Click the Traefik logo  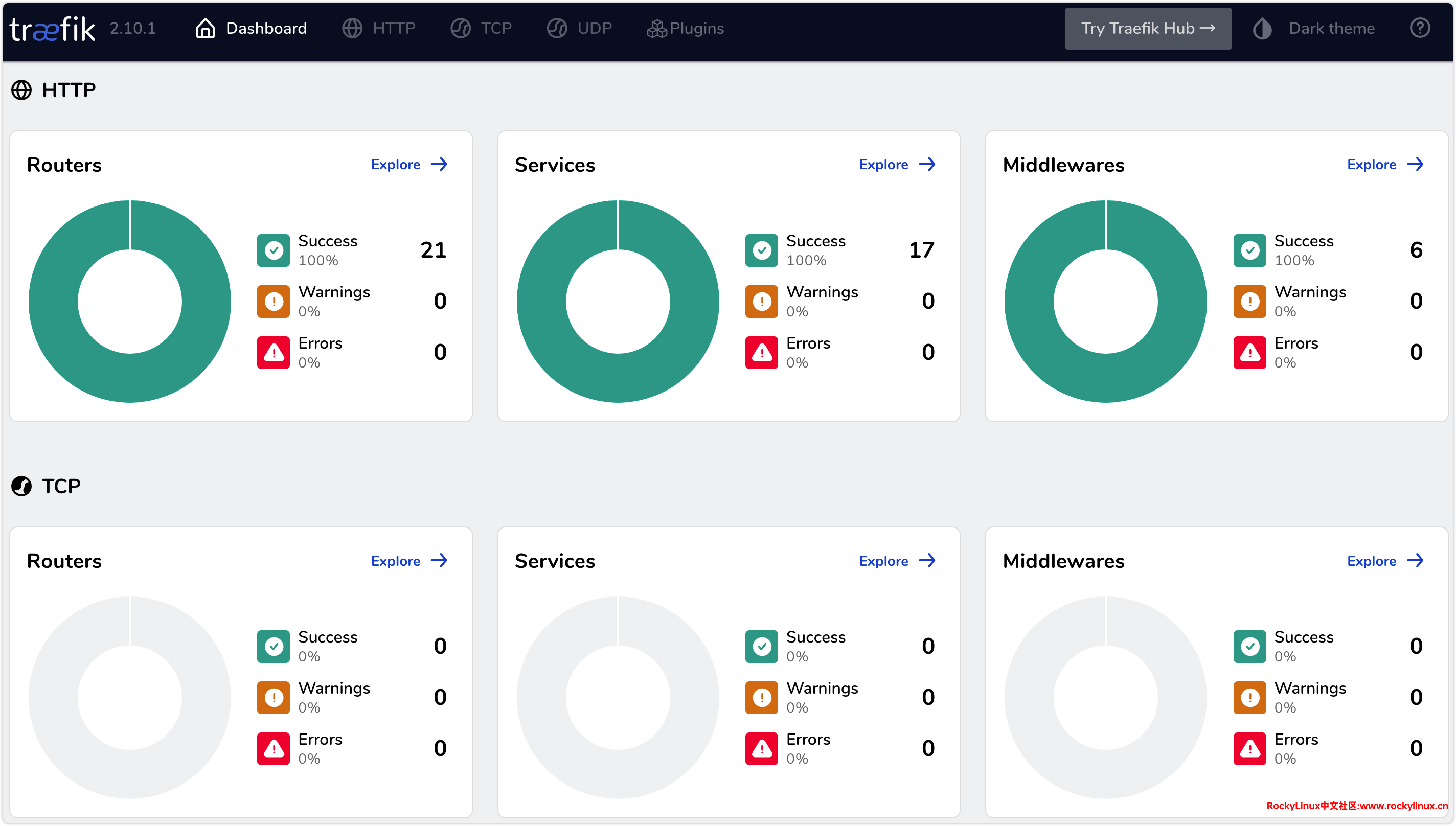tap(52, 28)
